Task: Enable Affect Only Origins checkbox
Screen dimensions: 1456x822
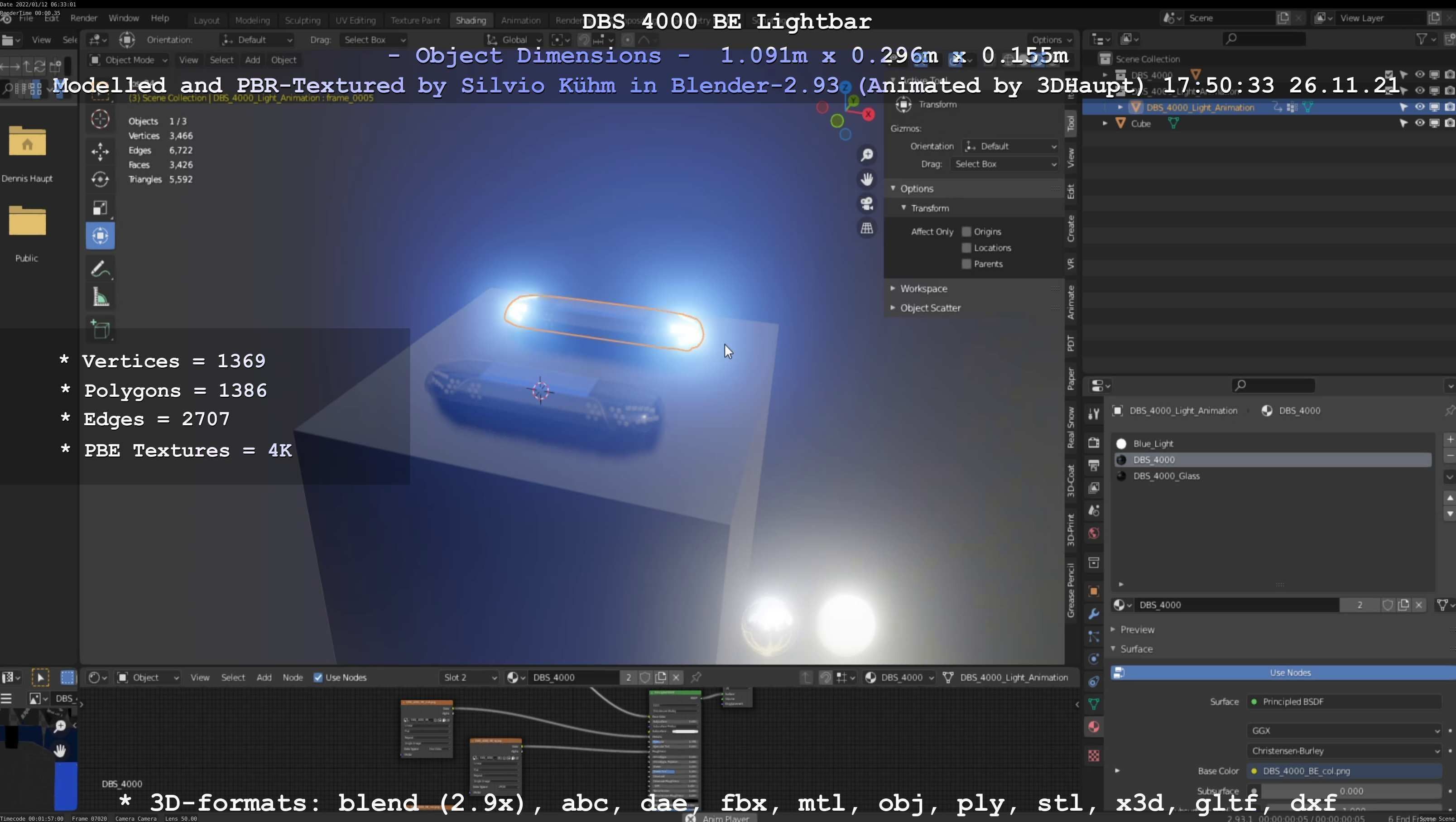Action: pyautogui.click(x=966, y=232)
